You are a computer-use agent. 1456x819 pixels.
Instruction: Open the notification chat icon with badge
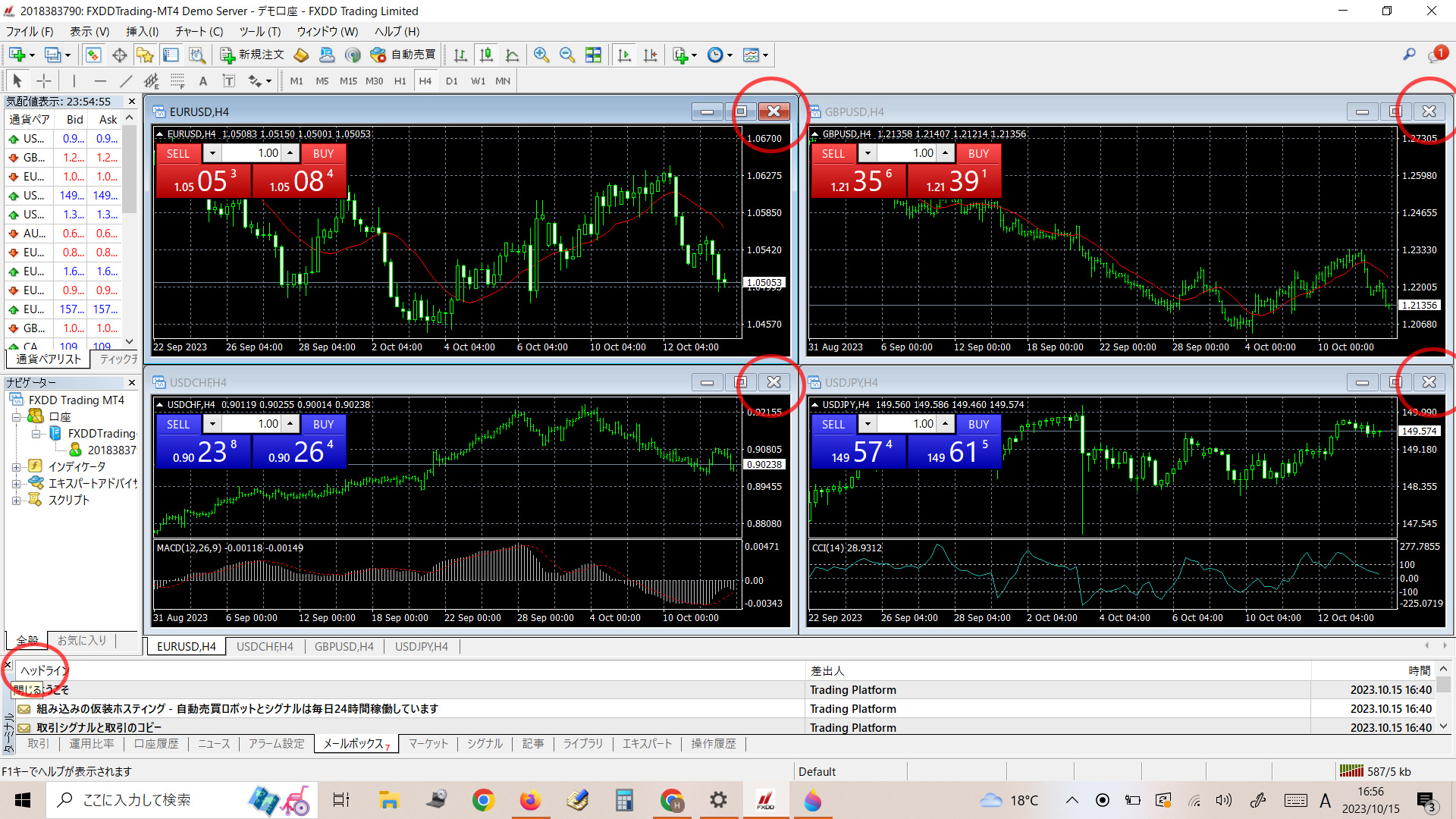(1437, 54)
